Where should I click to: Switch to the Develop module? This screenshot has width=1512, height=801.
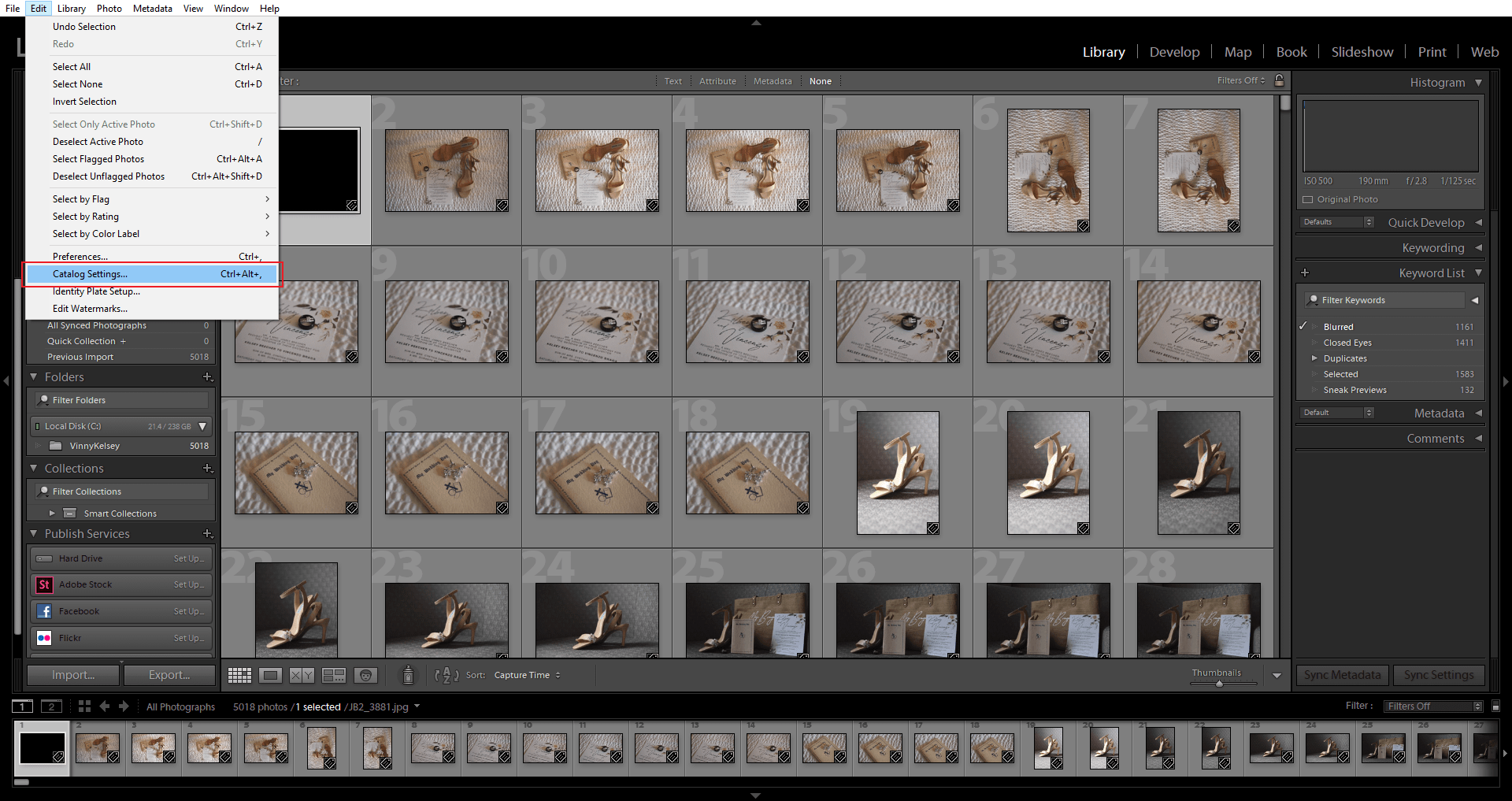click(1174, 52)
